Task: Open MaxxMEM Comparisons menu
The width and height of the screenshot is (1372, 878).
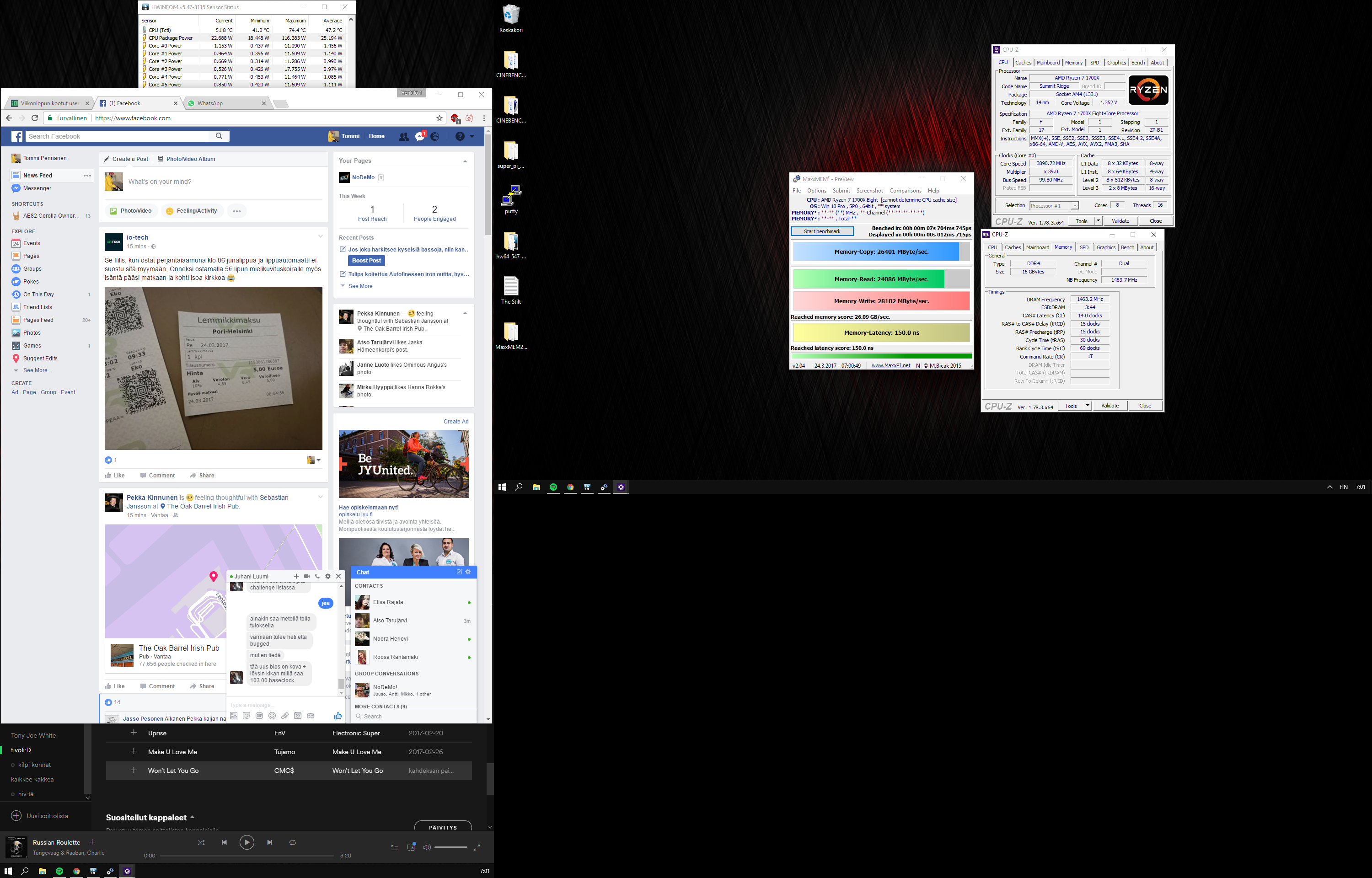Action: (x=905, y=191)
